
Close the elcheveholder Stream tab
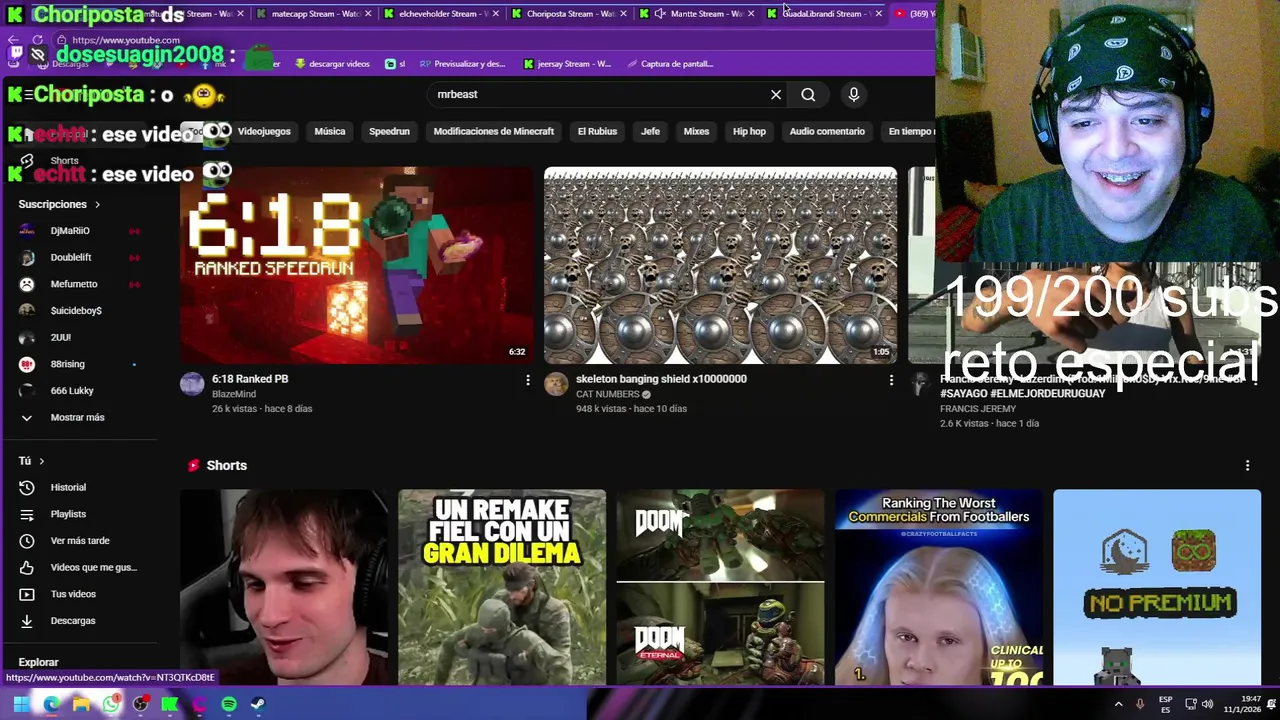coord(494,14)
